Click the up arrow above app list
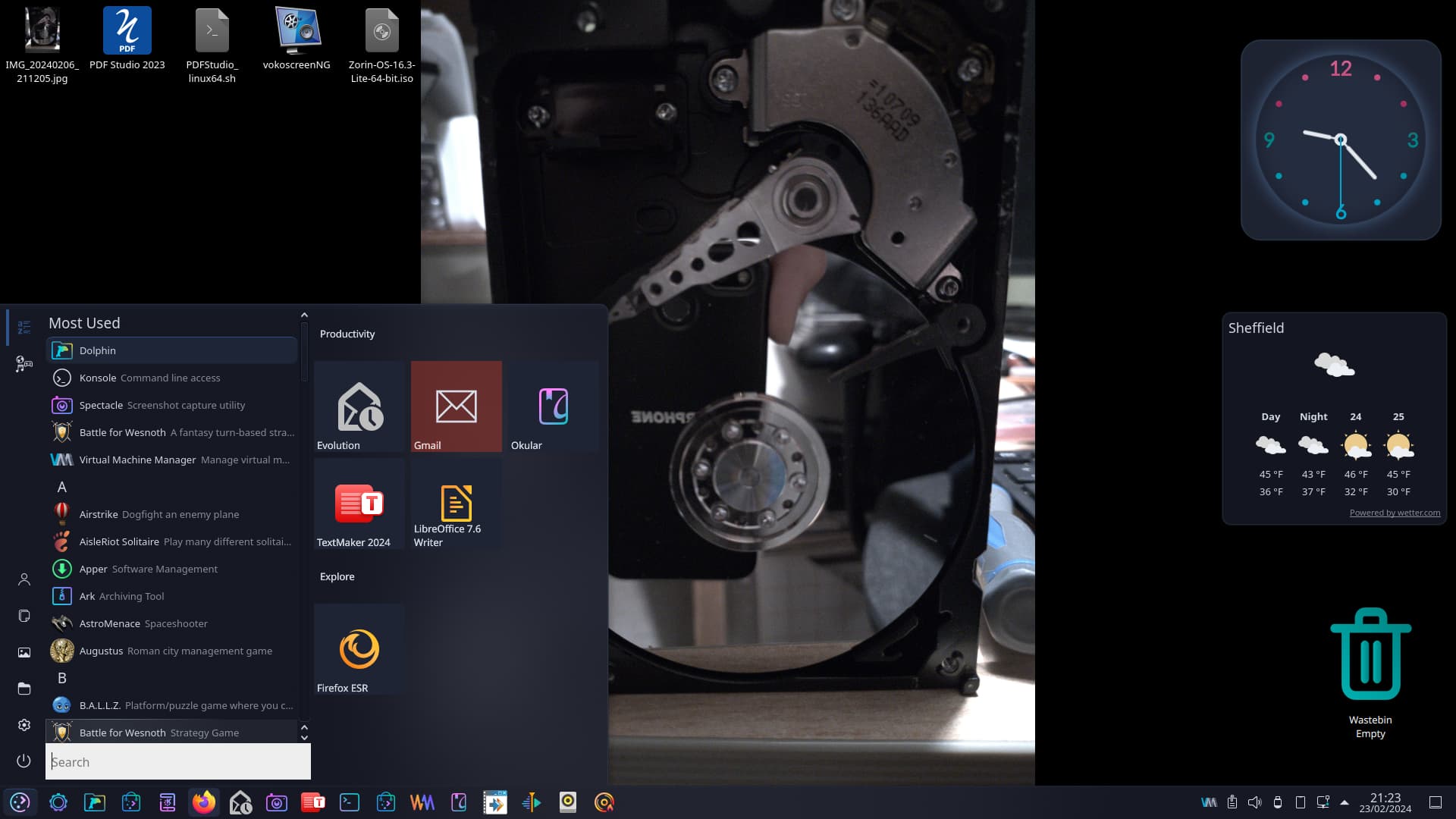Screen dimensions: 1456x819 tap(304, 315)
